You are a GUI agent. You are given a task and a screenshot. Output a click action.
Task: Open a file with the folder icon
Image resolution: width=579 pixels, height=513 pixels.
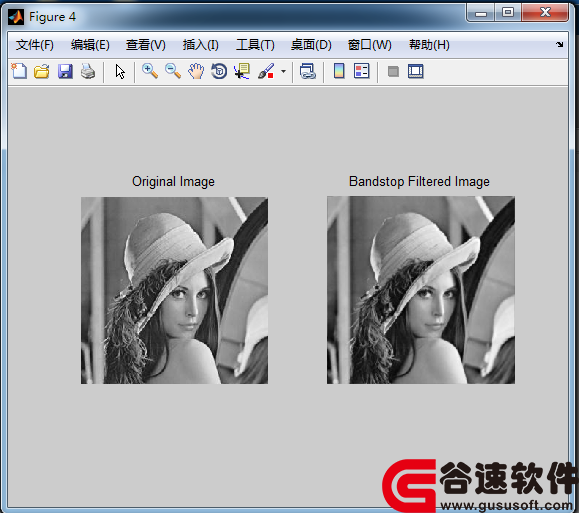pyautogui.click(x=42, y=71)
